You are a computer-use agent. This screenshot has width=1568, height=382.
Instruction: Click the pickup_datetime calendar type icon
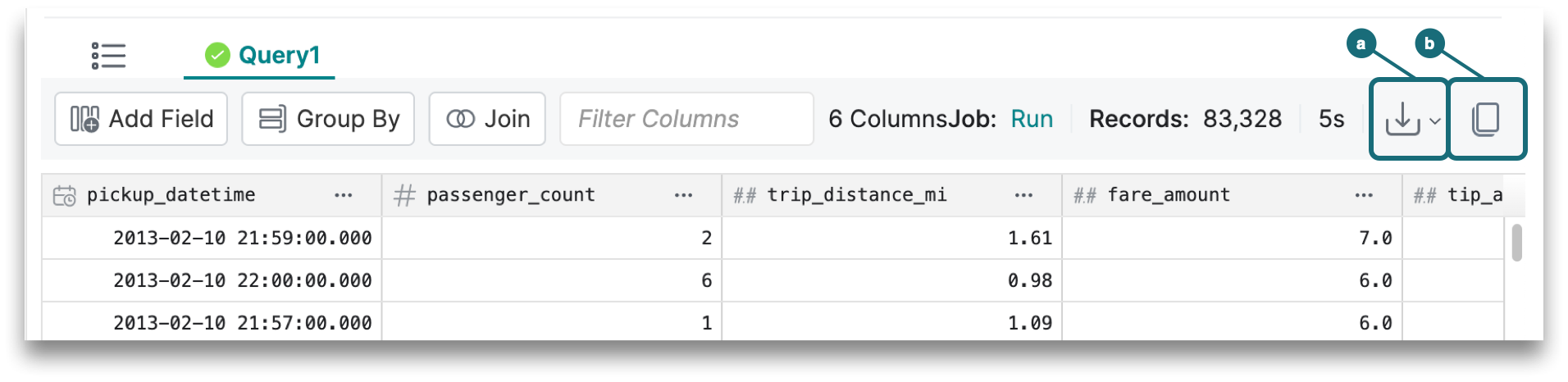coord(64,195)
